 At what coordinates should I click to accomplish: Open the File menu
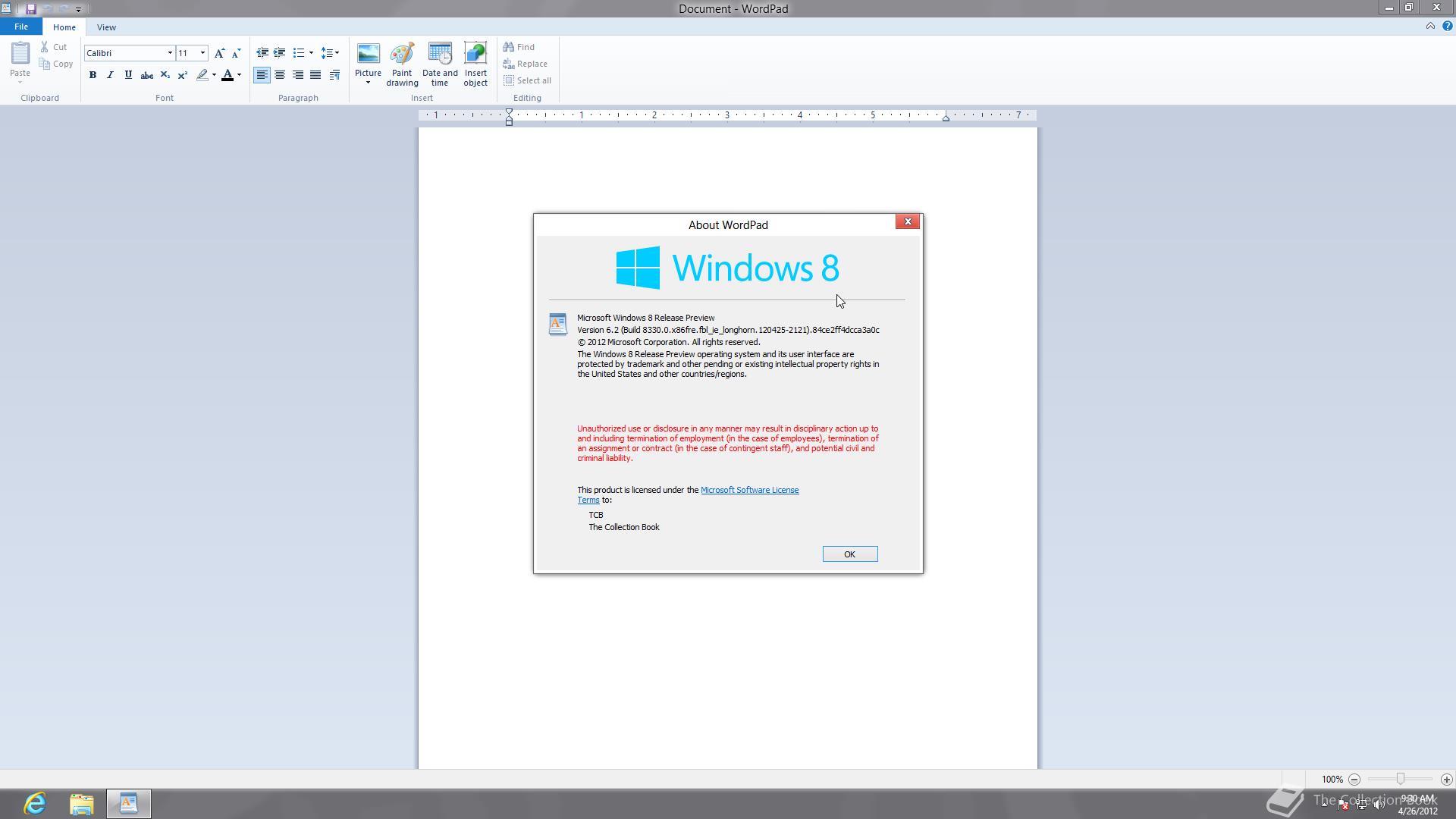coord(21,27)
